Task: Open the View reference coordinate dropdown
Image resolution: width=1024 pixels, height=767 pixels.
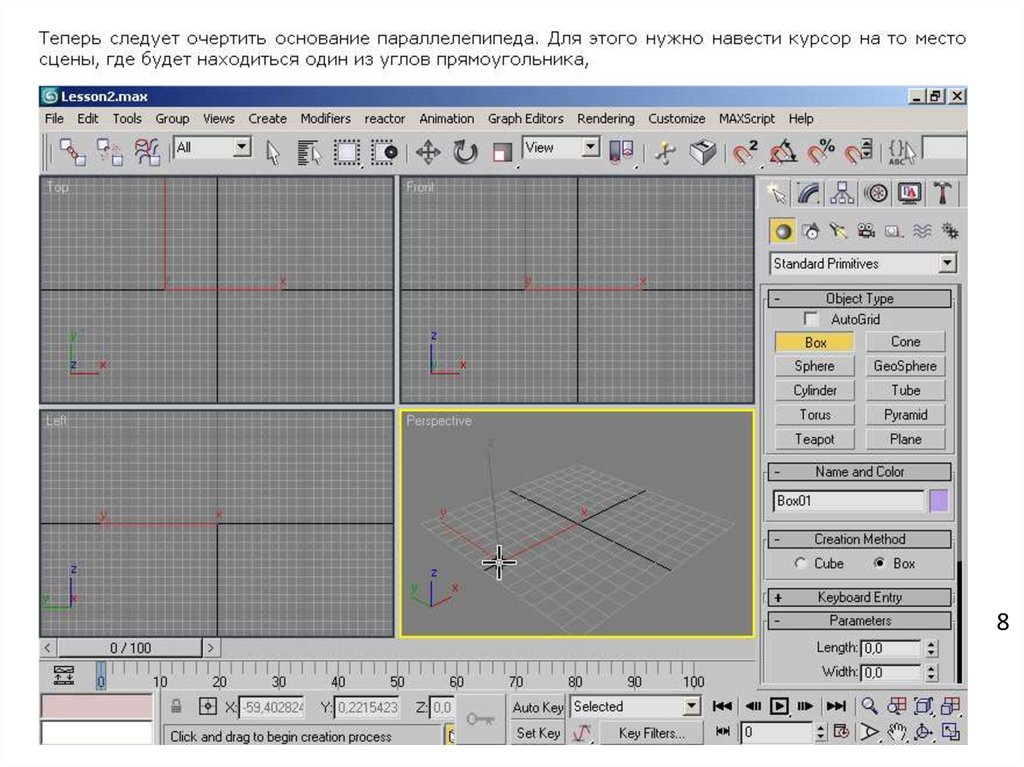Action: point(590,148)
